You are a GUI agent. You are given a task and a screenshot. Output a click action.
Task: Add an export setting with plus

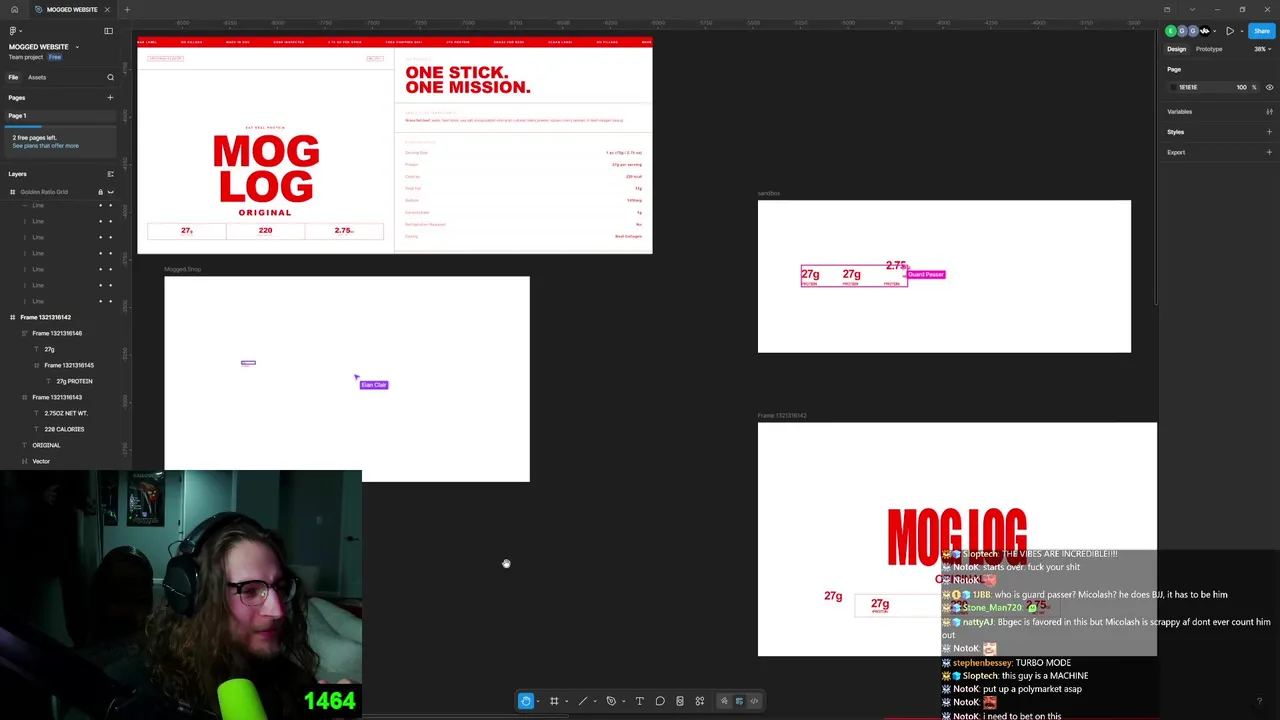tap(1269, 153)
